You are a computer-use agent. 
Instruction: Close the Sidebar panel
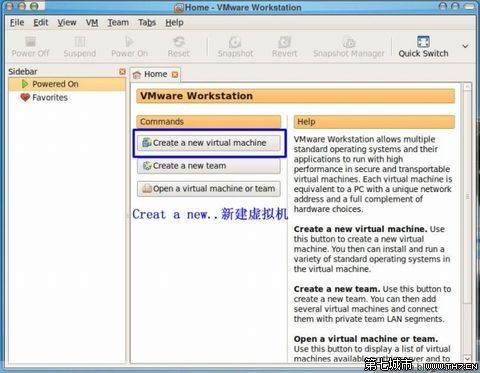(122, 72)
